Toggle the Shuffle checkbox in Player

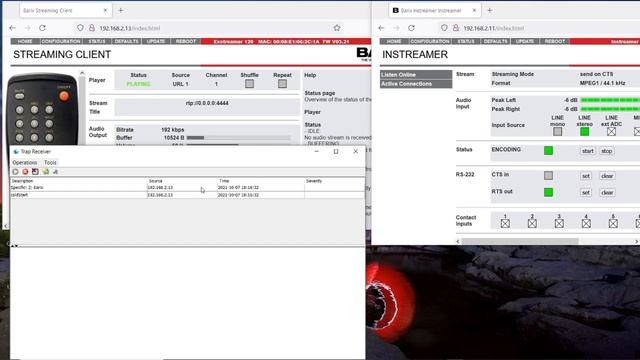249,84
